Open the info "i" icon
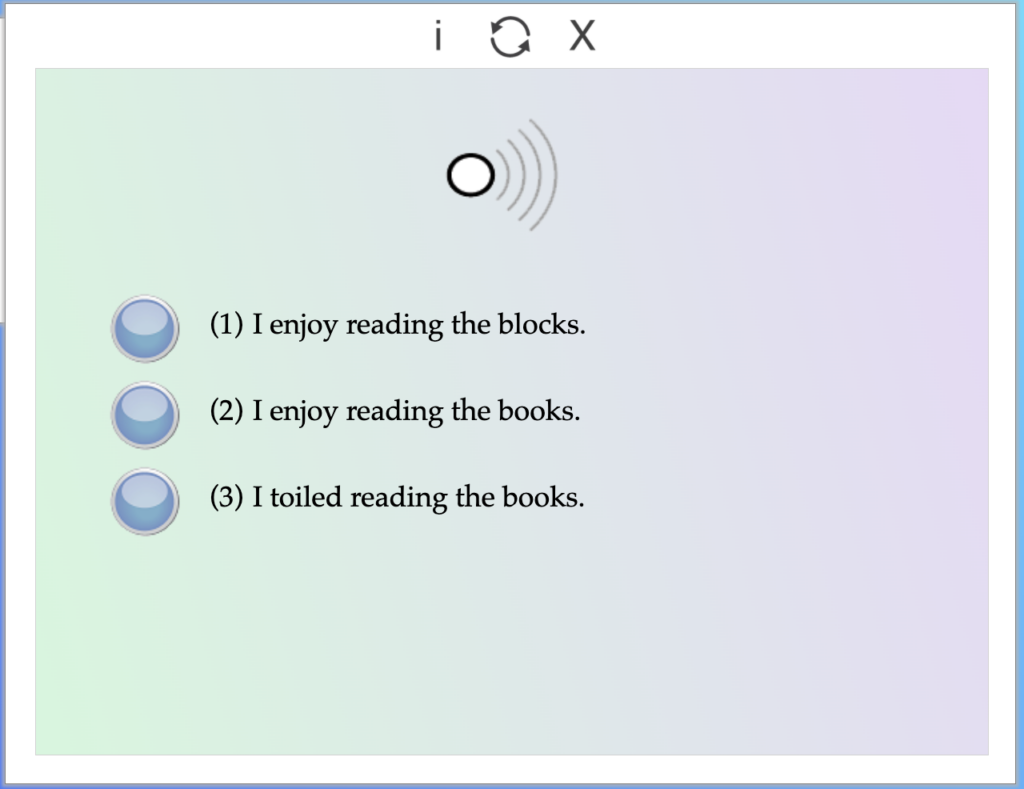The image size is (1024, 789). click(438, 38)
